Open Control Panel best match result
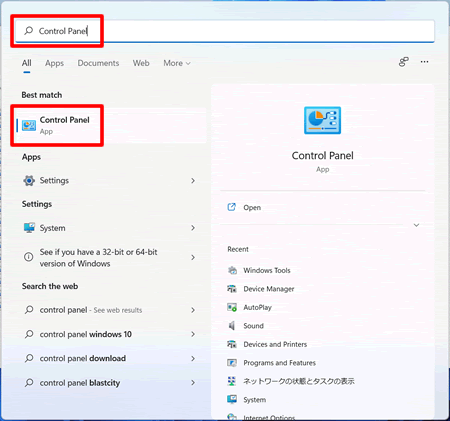The width and height of the screenshot is (450, 421). pos(111,125)
